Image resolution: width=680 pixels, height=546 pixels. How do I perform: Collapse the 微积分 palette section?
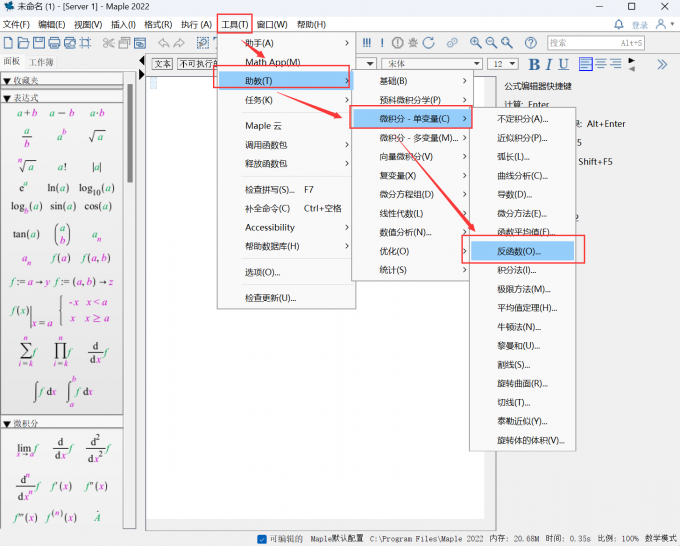(x=8, y=424)
